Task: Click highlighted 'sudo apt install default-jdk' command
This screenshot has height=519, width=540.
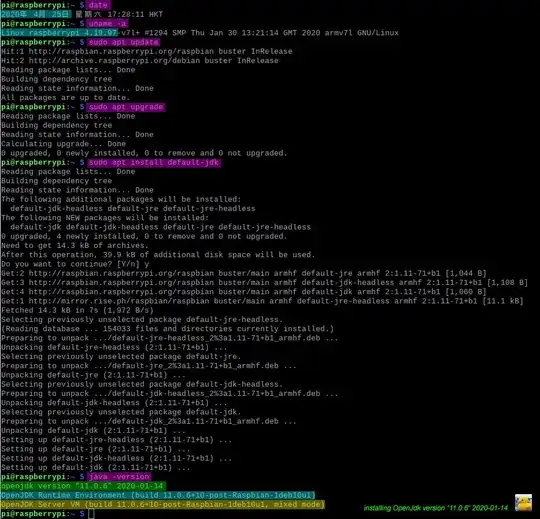Action: [154, 162]
